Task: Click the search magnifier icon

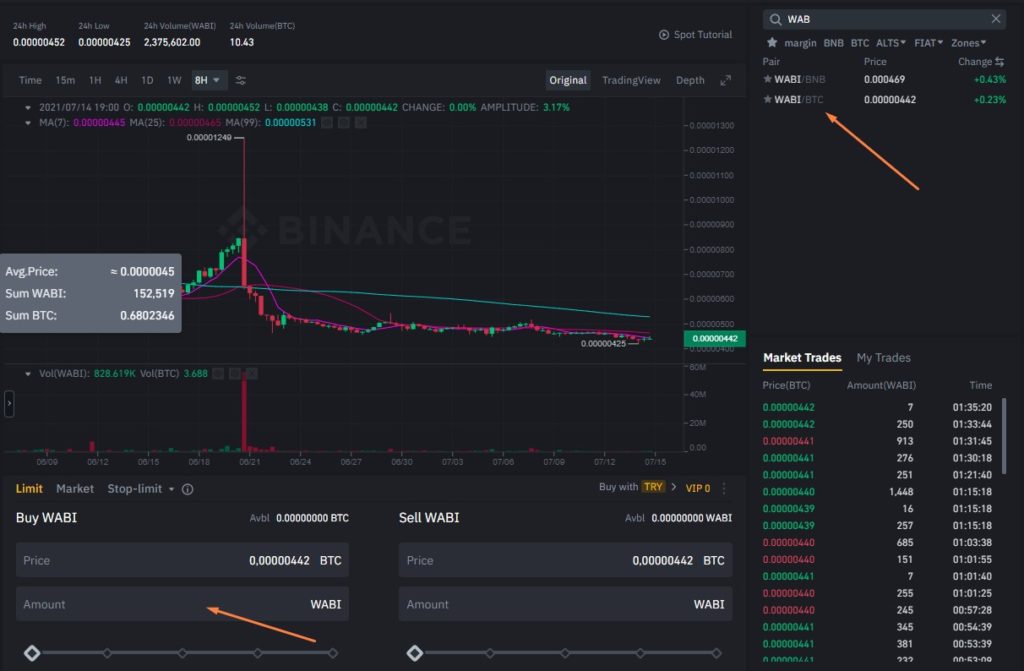Action: point(775,20)
